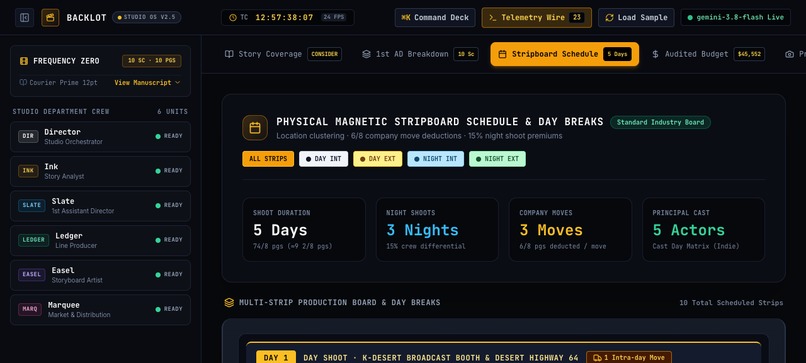Screen dimensions: 806x363
Task: Click the MARQ badge icon
Action: click(x=30, y=309)
